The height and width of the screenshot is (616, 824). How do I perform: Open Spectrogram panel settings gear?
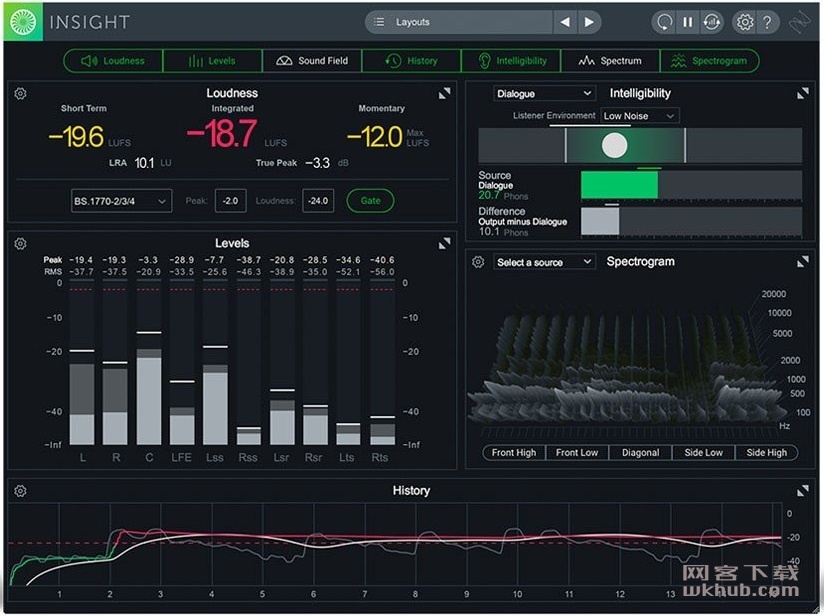coord(478,262)
